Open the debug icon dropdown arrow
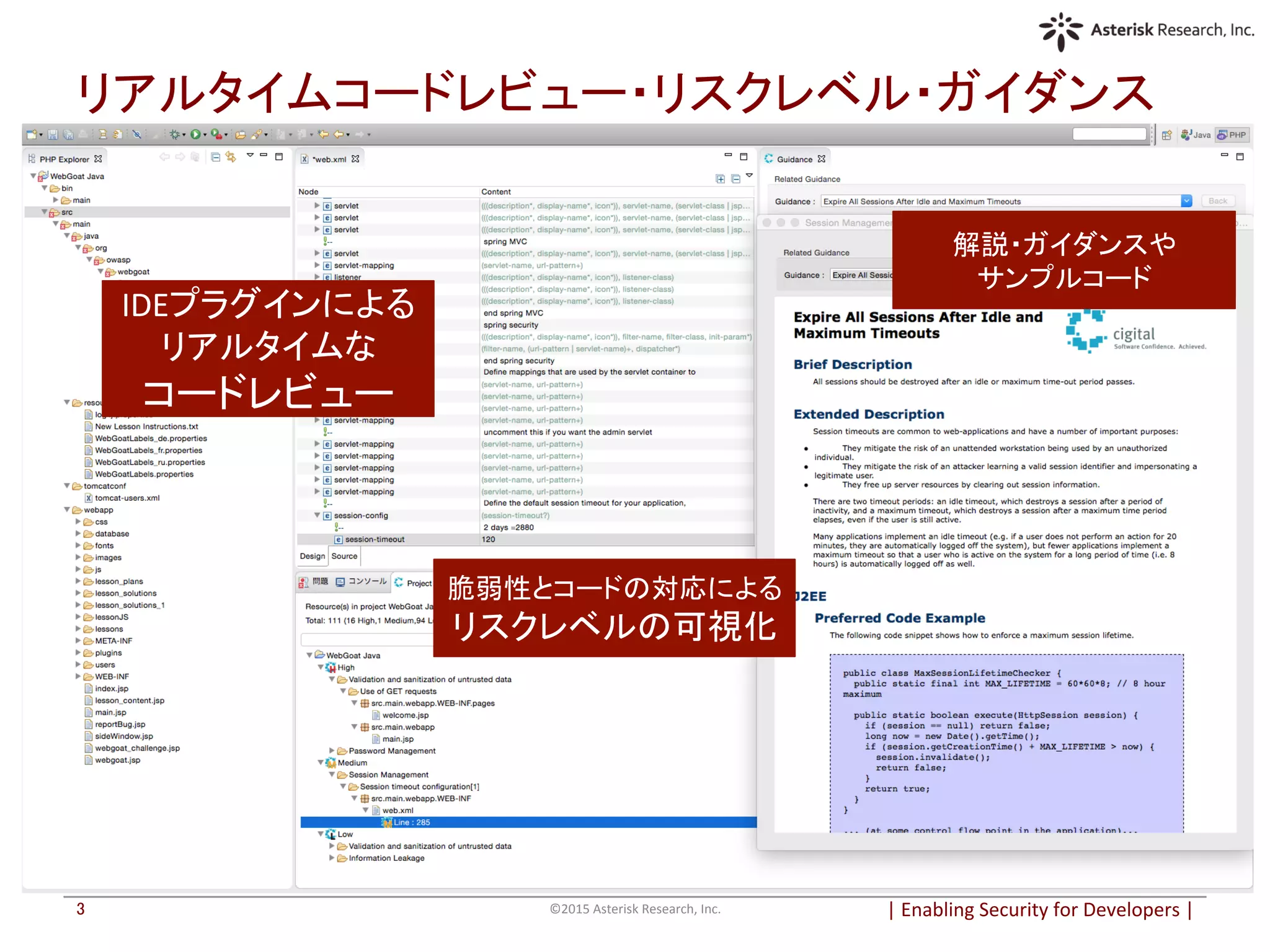 184,135
